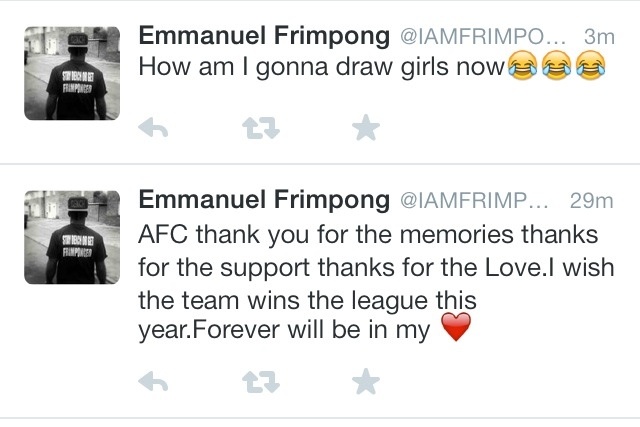Open Emmanuel Frimpong's name on the 3m tweet
This screenshot has height=427, width=640.
click(264, 36)
